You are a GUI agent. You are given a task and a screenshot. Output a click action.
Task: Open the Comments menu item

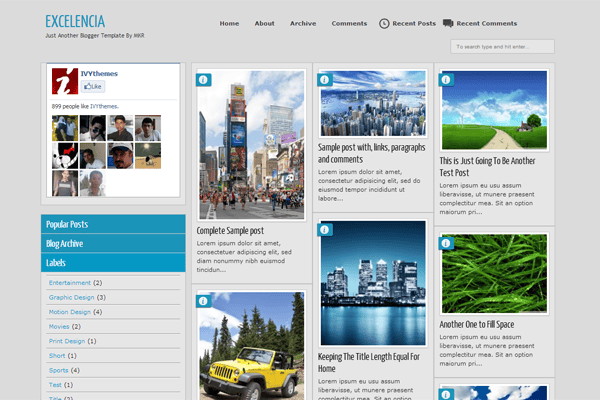pos(349,23)
